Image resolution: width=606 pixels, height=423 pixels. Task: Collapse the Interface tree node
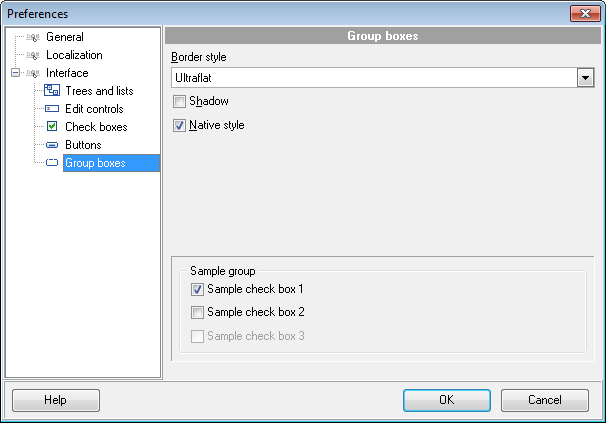pyautogui.click(x=14, y=74)
